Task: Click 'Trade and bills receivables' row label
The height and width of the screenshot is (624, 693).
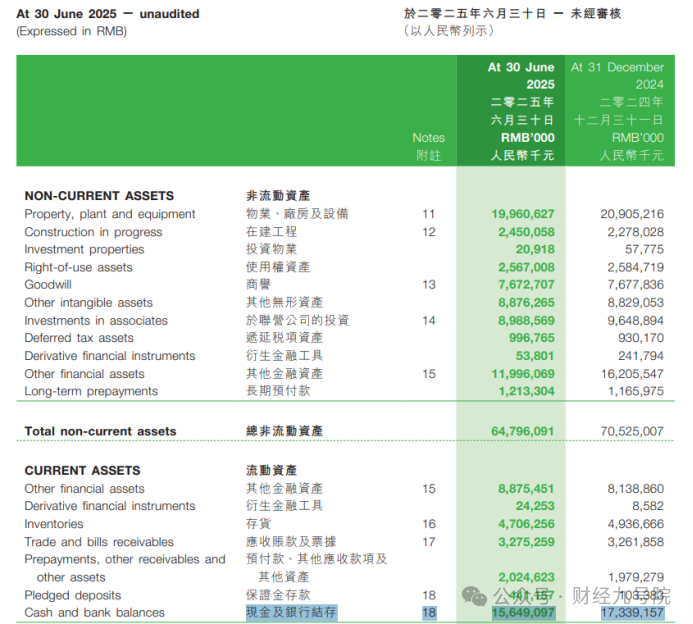Action: (99, 542)
